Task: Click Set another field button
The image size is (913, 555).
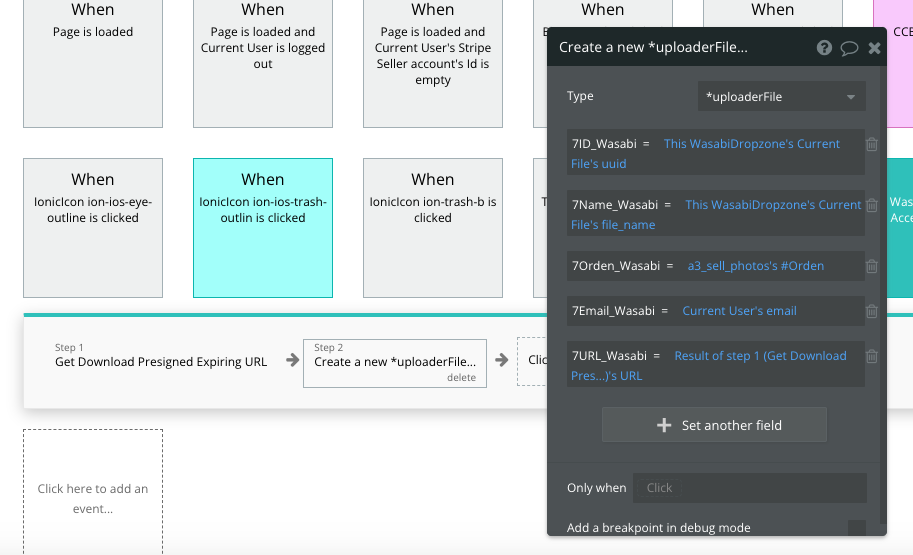Action: 714,425
